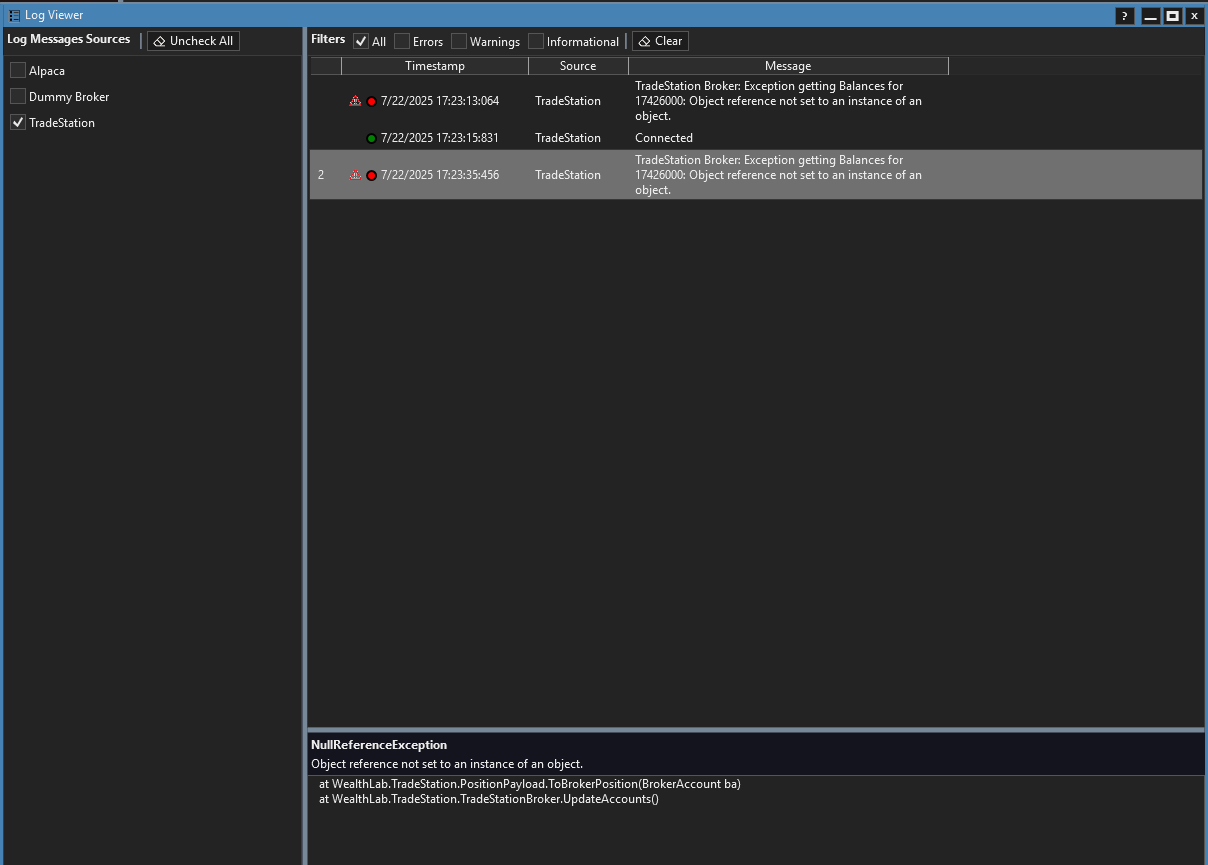Click the Filters label
The width and height of the screenshot is (1208, 865).
[328, 39]
